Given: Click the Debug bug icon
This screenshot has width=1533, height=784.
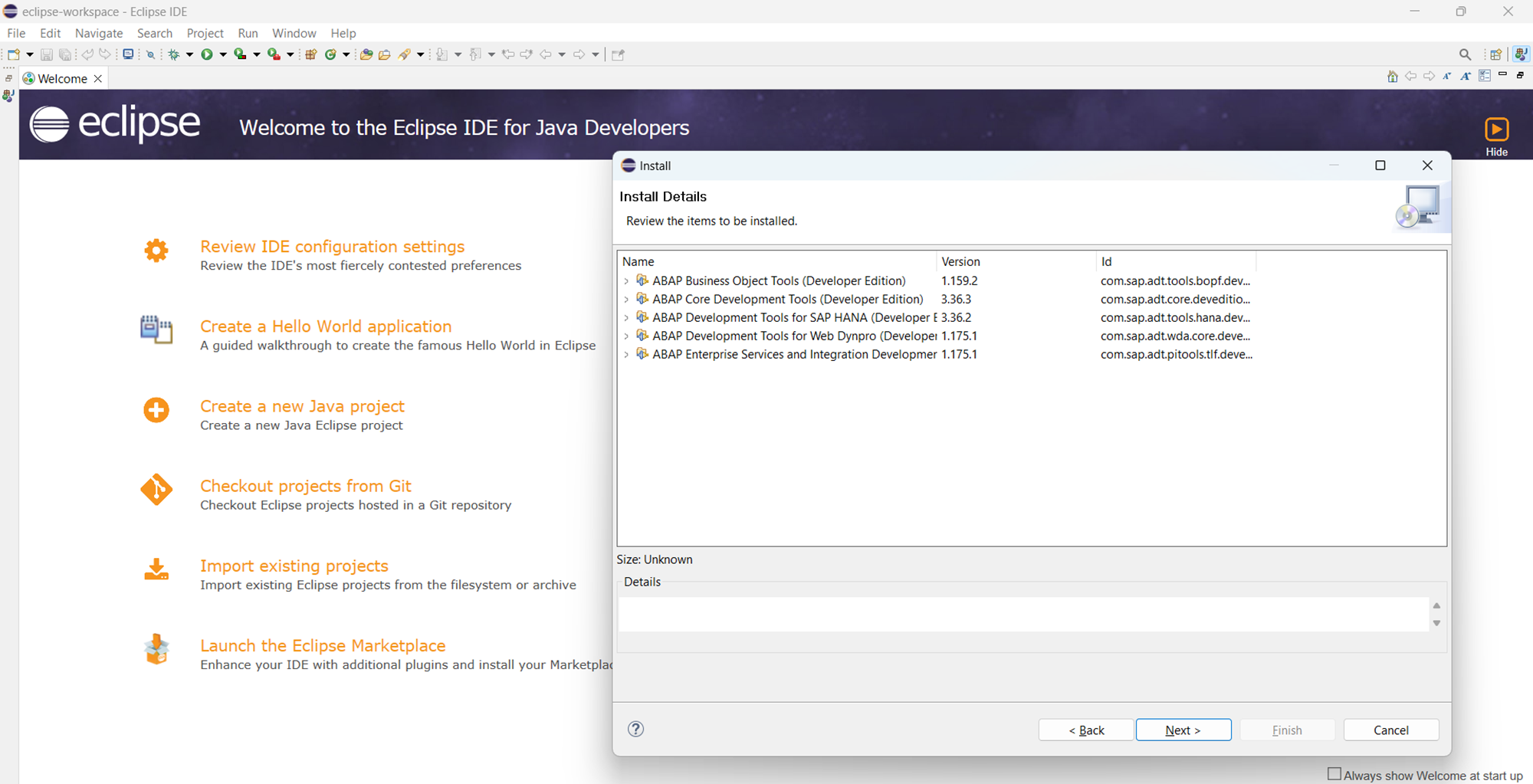Looking at the screenshot, I should tap(174, 54).
